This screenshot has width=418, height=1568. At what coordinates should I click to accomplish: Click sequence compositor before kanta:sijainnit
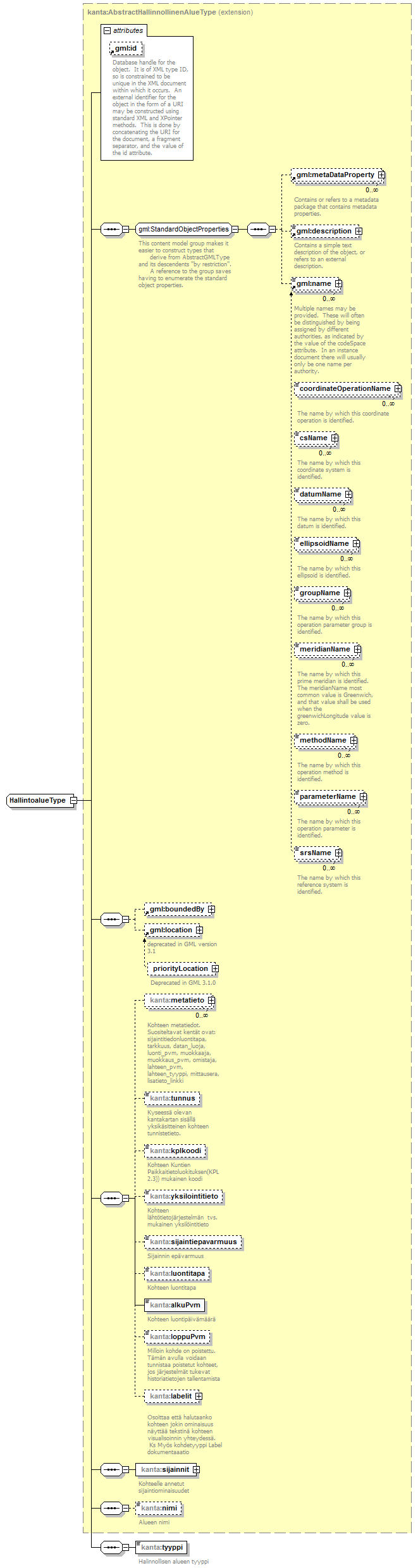pos(112,1469)
